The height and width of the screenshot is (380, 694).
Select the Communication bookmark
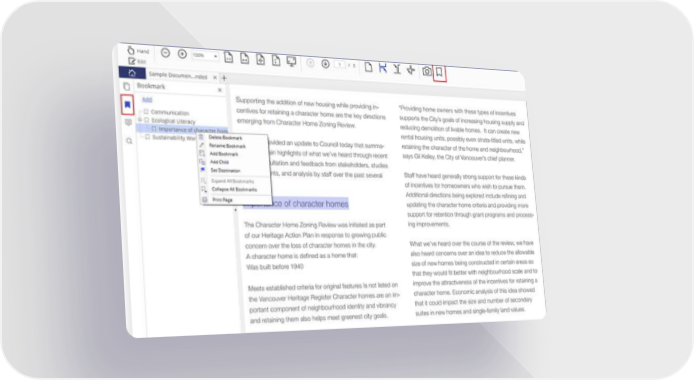[170, 113]
